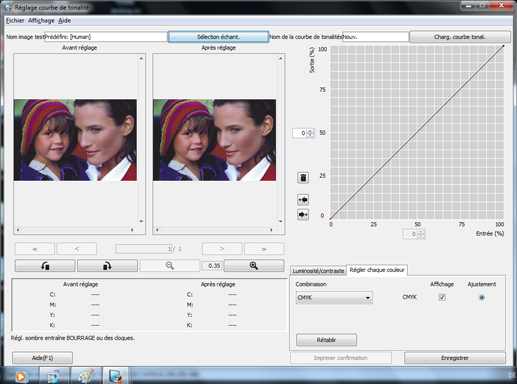Screen dimensions: 517x384
Task: Adjust the Sortie value stepper arrows
Action: (x=310, y=133)
